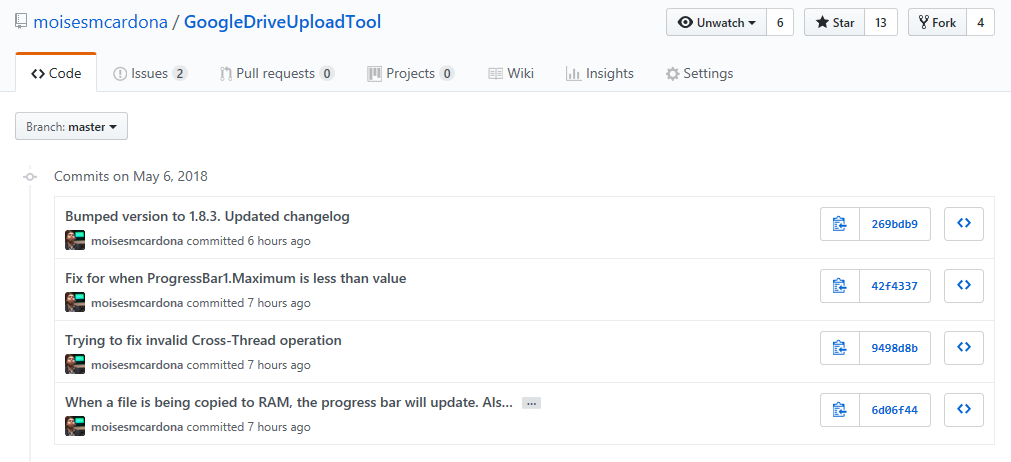Click avatar beside copied to RAM commit
1011x462 pixels.
[x=75, y=426]
